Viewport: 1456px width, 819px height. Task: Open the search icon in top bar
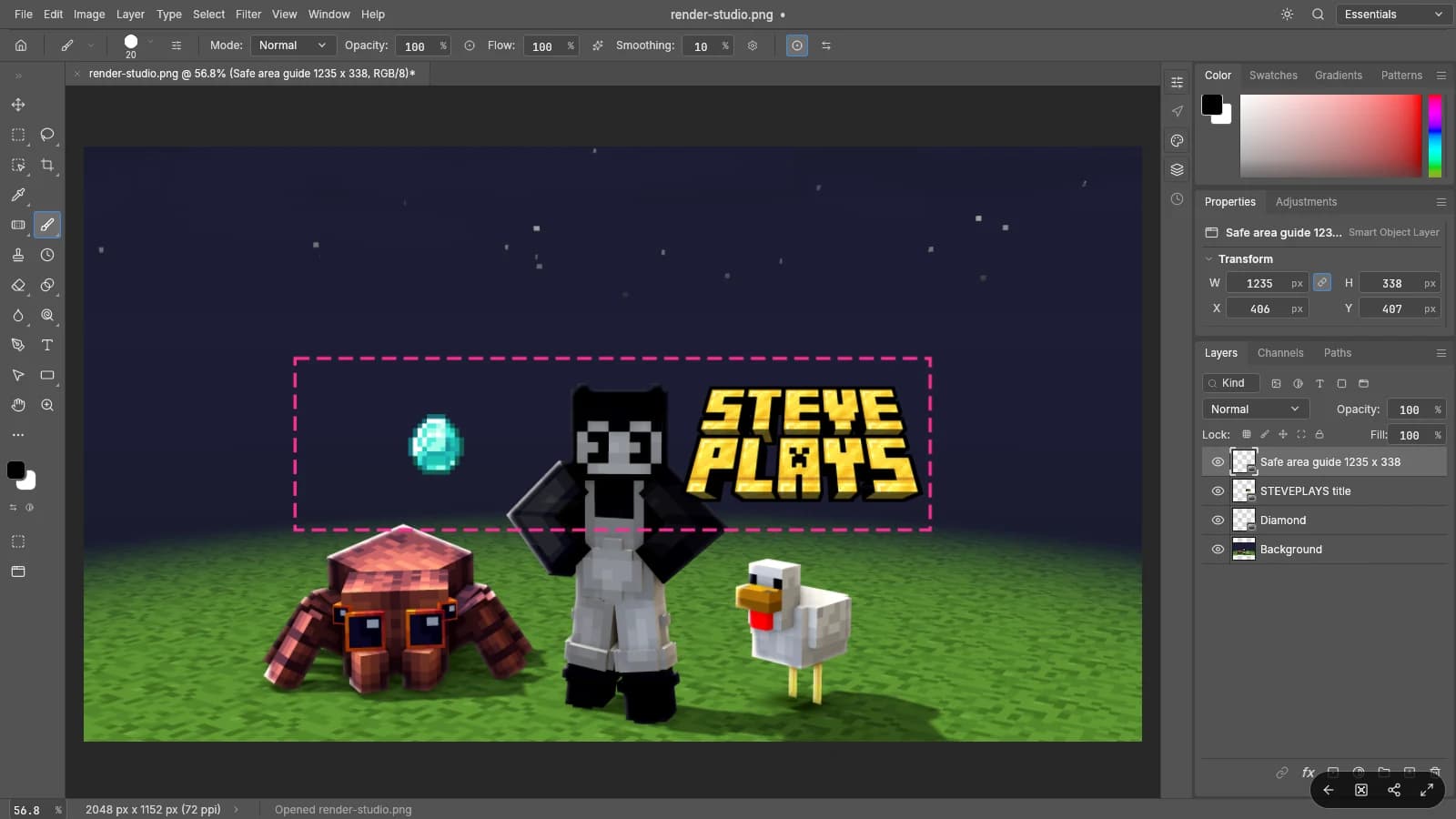pyautogui.click(x=1318, y=15)
